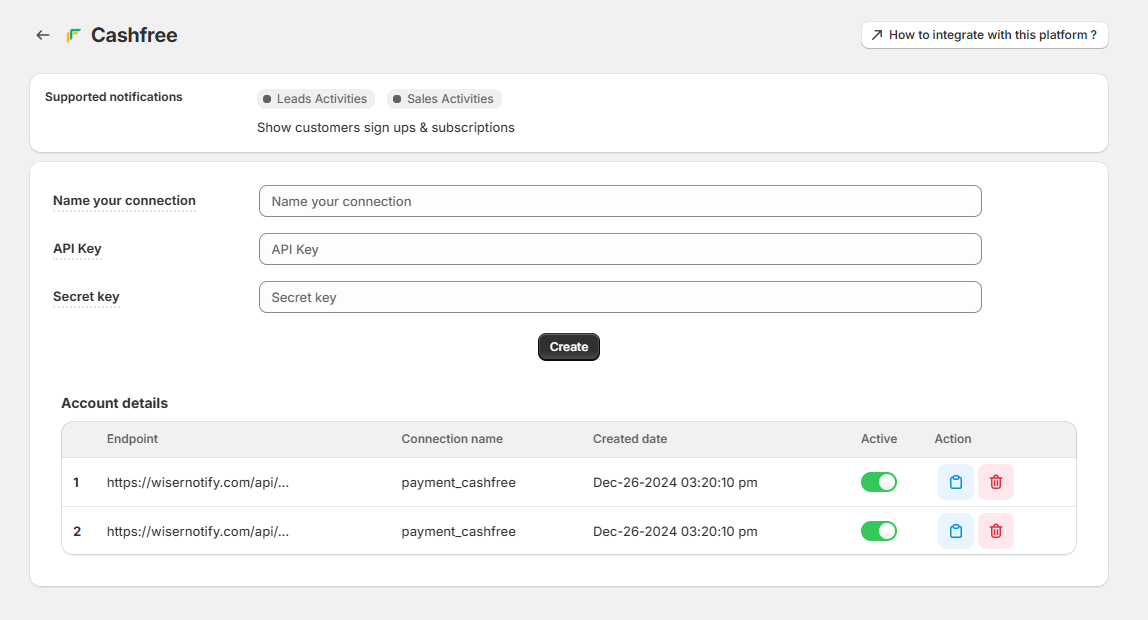Open How to integrate with this platform
The height and width of the screenshot is (620, 1148).
[x=985, y=35]
